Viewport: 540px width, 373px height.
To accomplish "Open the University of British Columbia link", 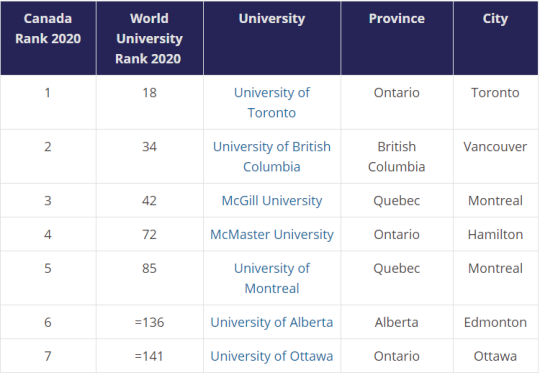I will click(272, 157).
